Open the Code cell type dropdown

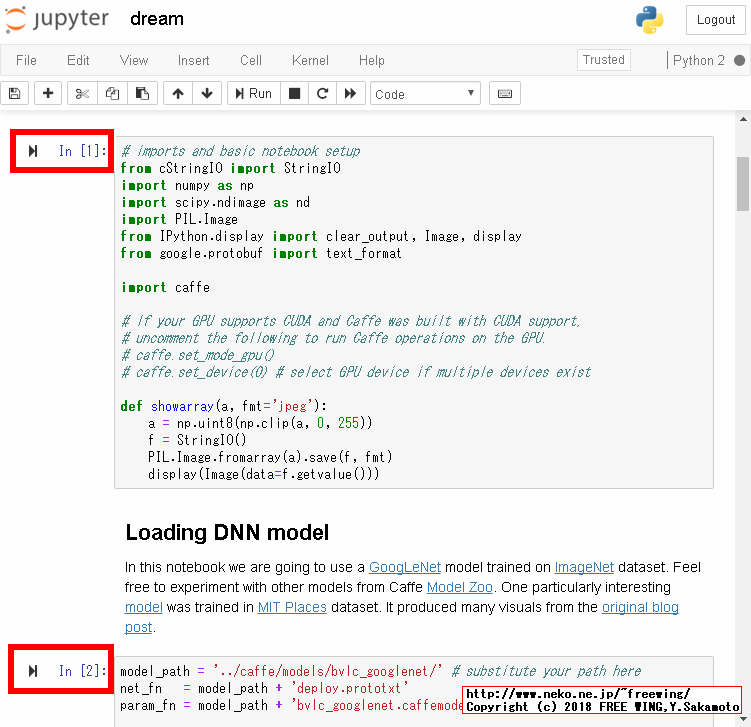(x=426, y=94)
